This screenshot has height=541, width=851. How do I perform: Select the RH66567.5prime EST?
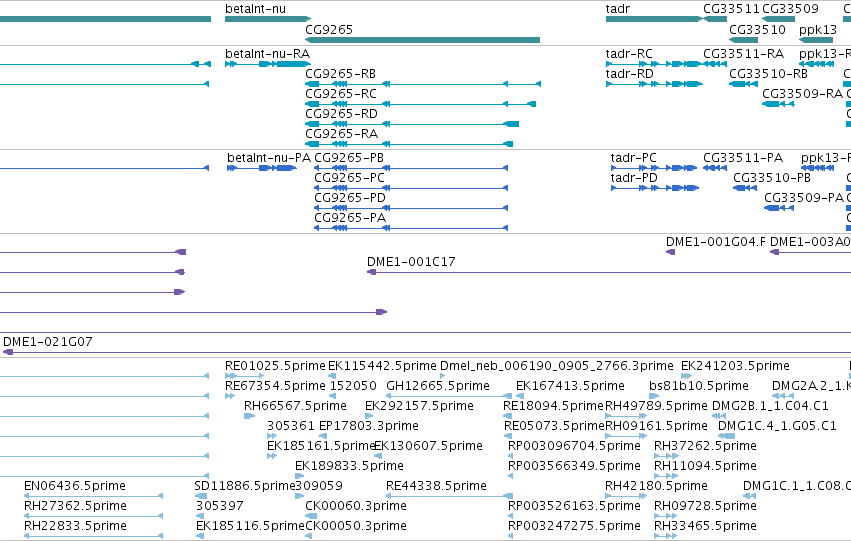coord(250,416)
